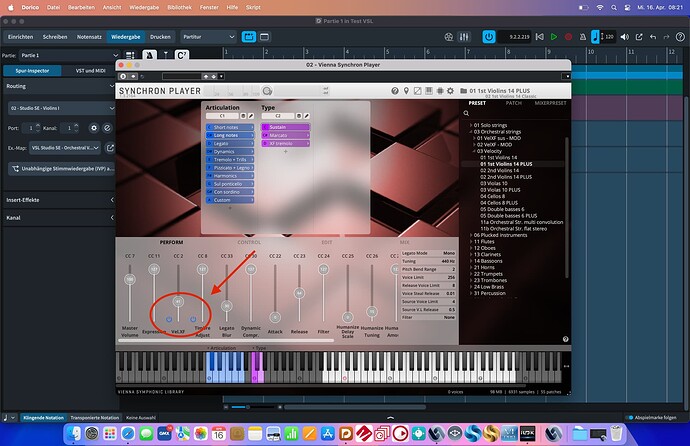
Task: Open the Wiedergabe menu in menu bar
Action: 144,7
